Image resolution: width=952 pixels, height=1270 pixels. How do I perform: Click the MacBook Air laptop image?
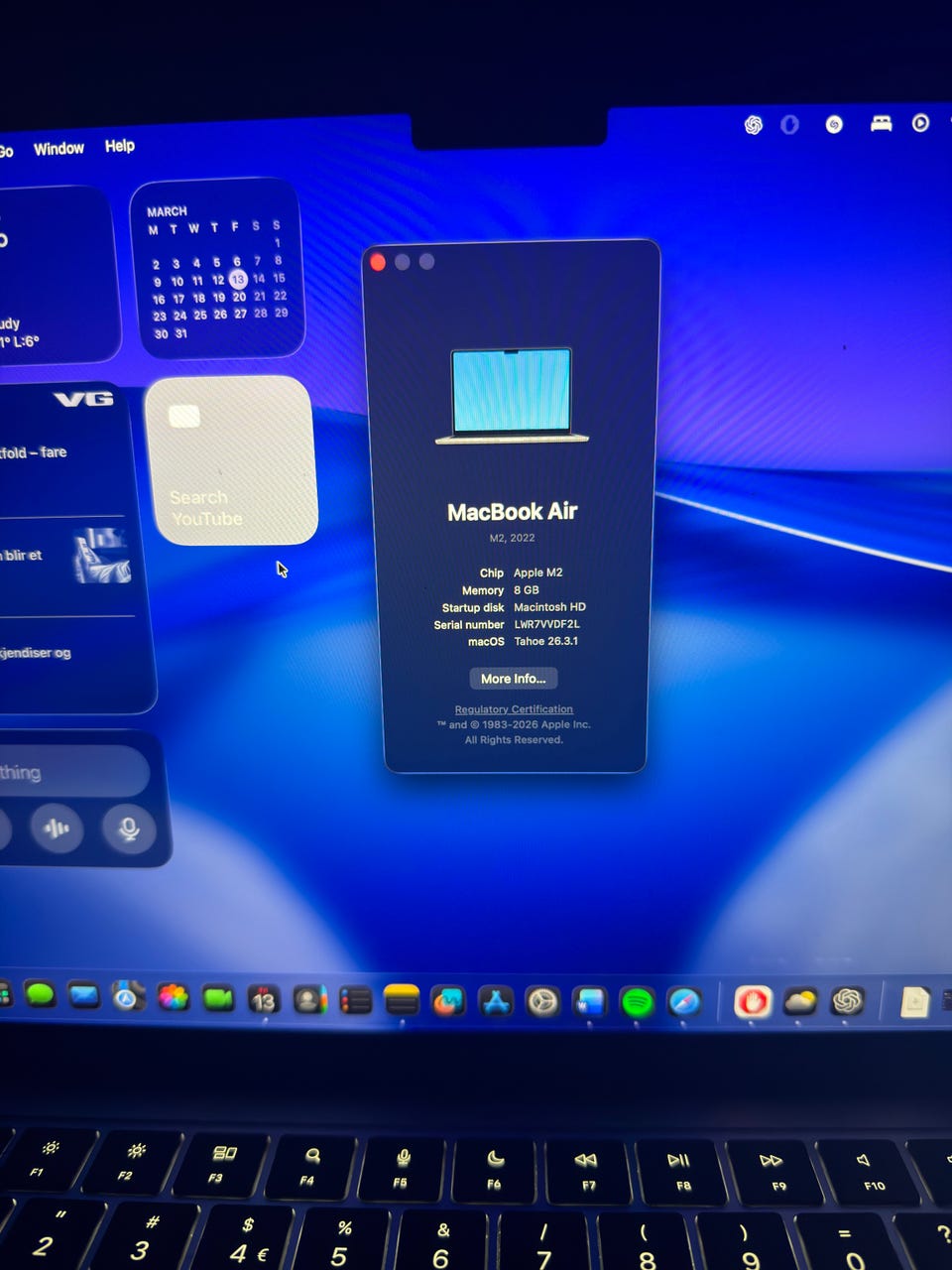pyautogui.click(x=512, y=396)
